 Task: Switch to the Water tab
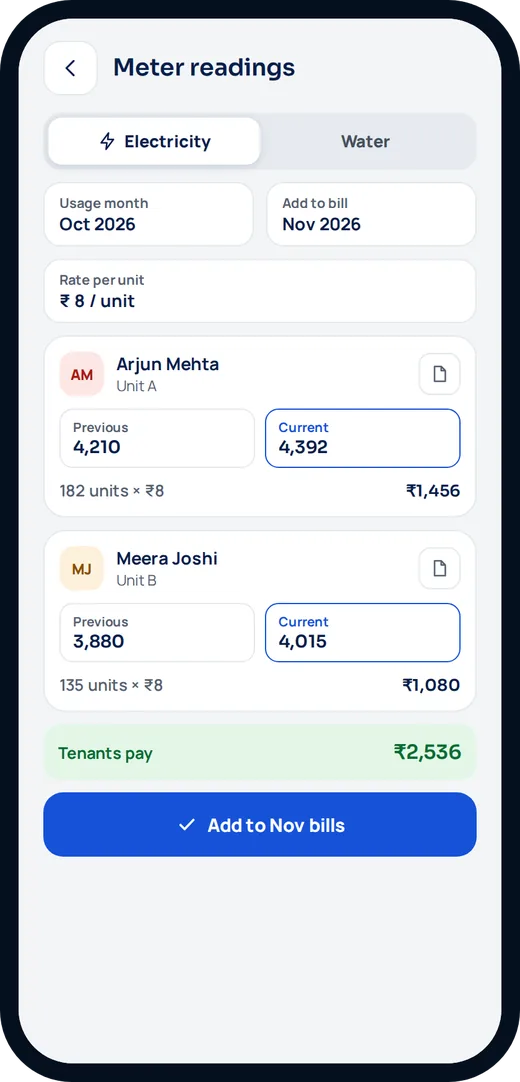pyautogui.click(x=366, y=141)
